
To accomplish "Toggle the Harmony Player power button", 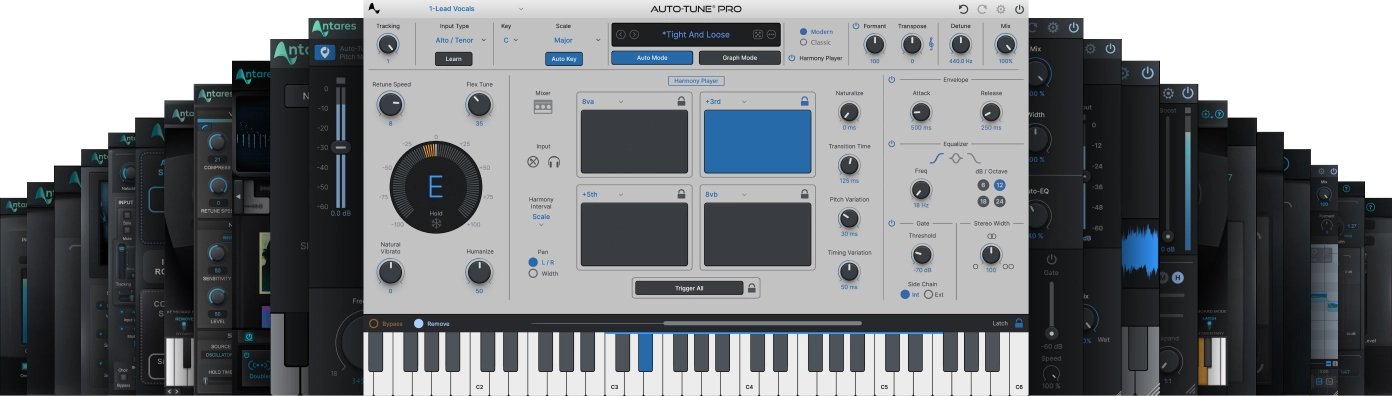I will 792,58.
